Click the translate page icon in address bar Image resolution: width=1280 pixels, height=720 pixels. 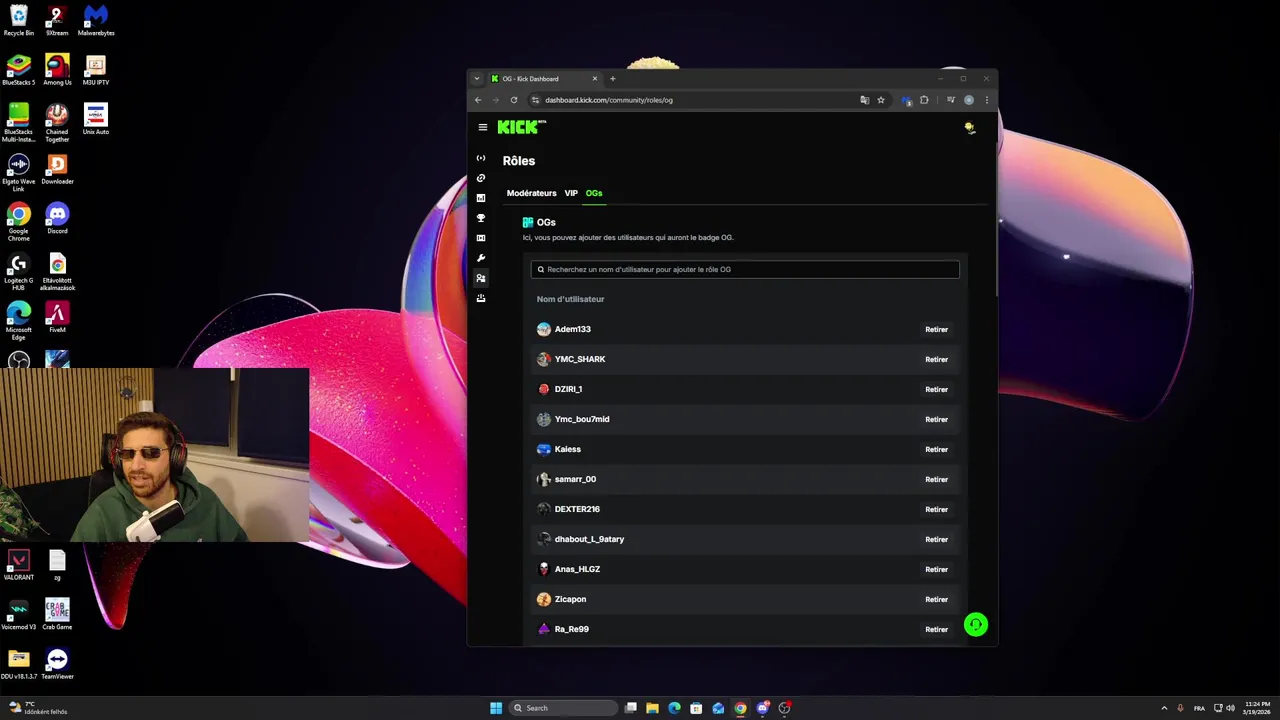[x=864, y=100]
